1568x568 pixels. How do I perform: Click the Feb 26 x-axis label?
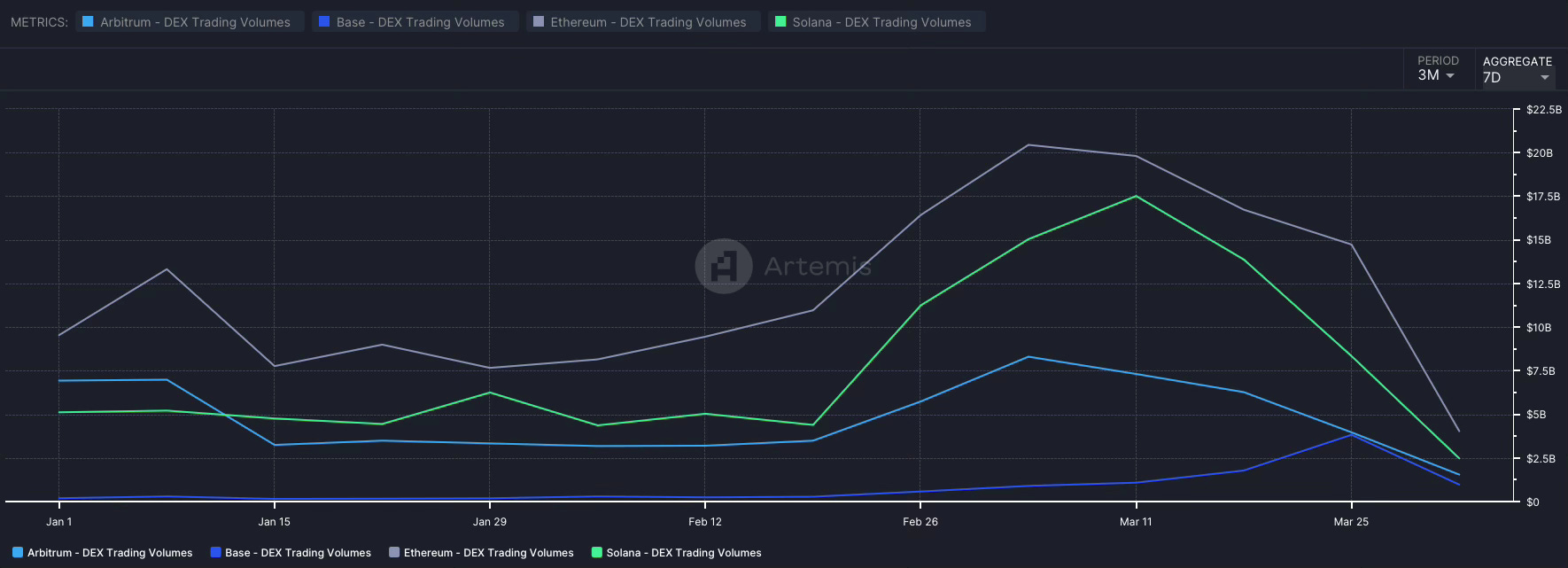(x=920, y=522)
